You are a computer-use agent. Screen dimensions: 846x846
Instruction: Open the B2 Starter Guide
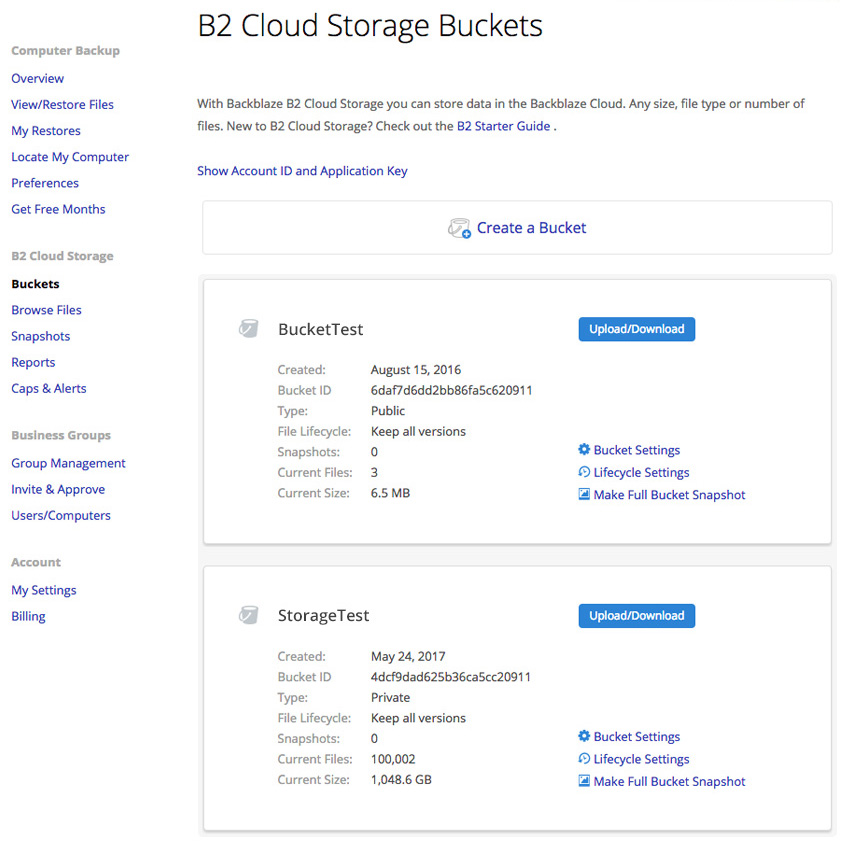pos(502,126)
